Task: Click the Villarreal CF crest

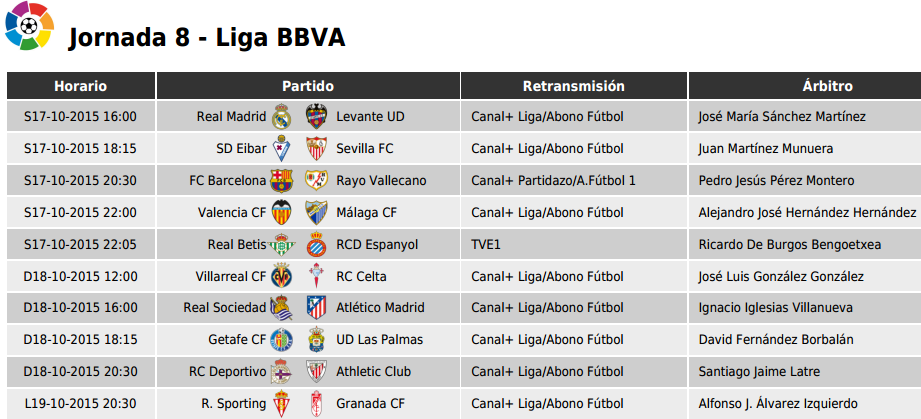Action: 281,276
